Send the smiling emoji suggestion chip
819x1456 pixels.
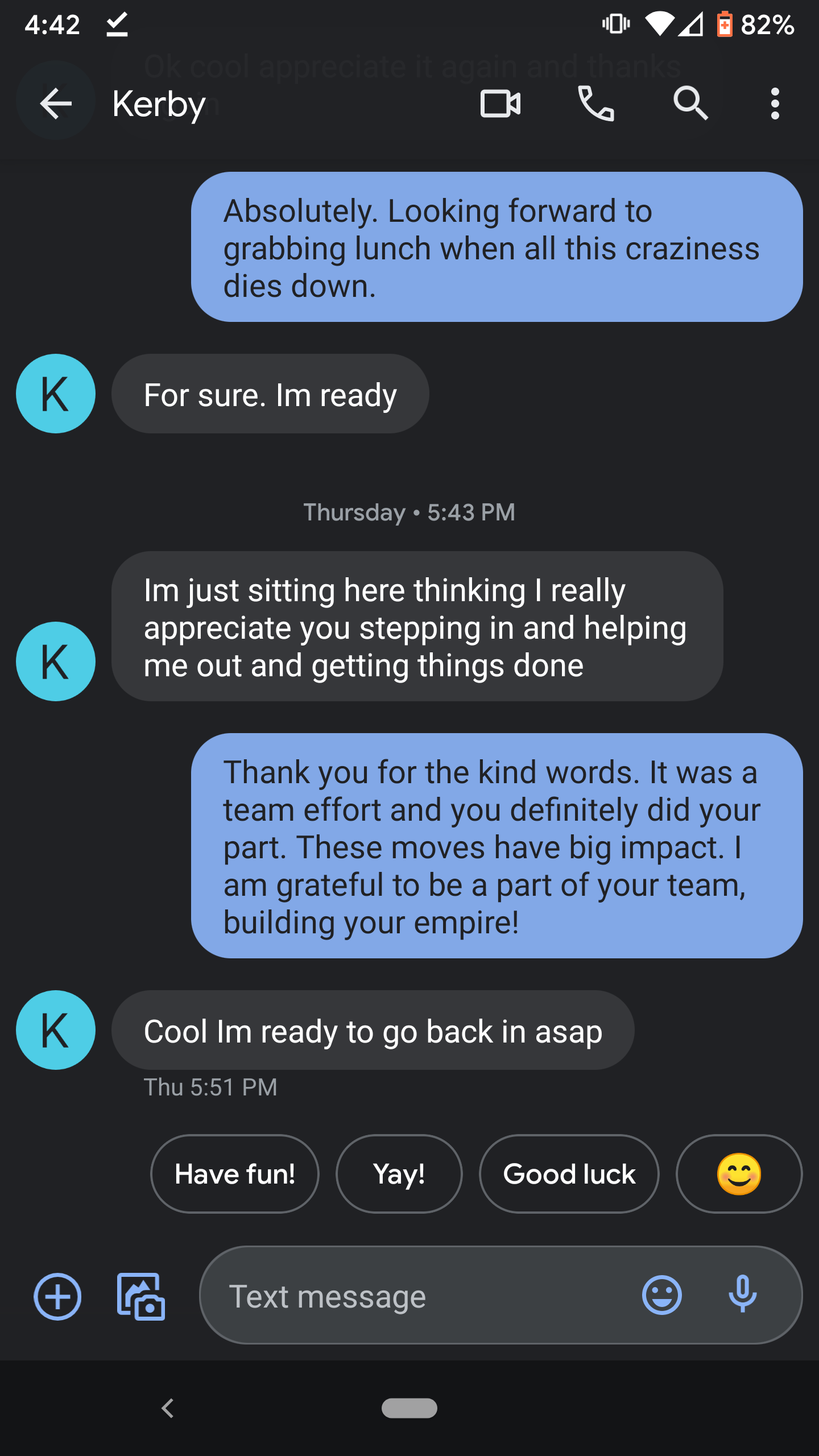click(739, 1174)
